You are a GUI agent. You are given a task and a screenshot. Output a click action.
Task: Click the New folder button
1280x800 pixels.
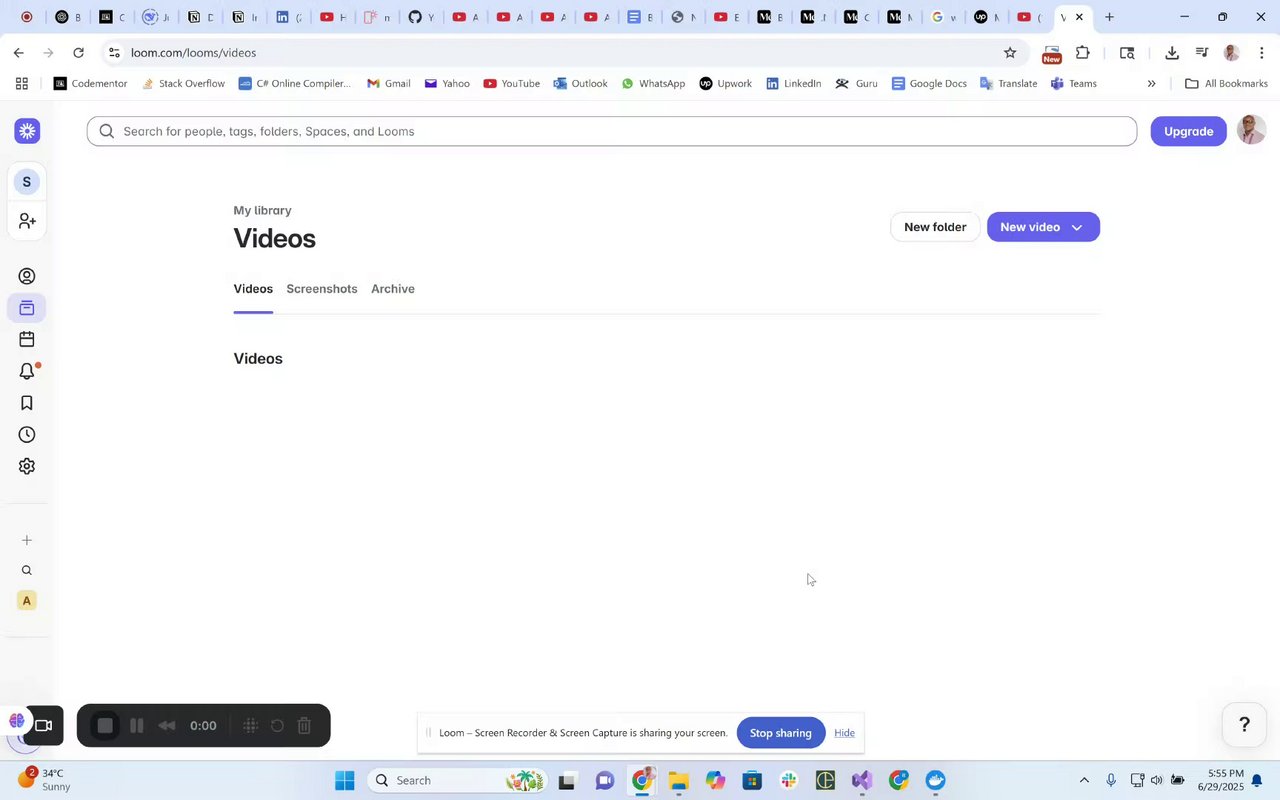pyautogui.click(x=935, y=227)
